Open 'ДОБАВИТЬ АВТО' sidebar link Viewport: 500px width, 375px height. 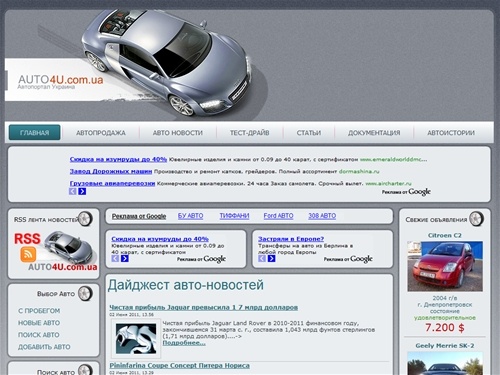coord(44,347)
